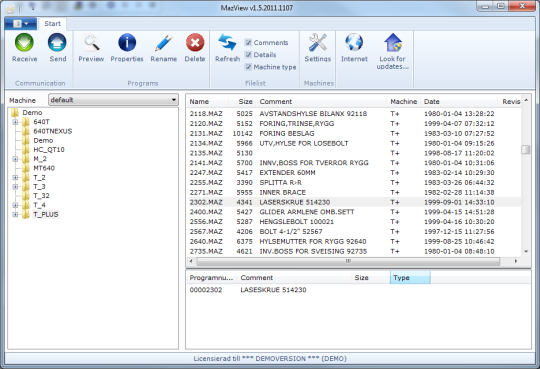The height and width of the screenshot is (369, 540).
Task: Click the Revis column header
Action: pos(511,102)
